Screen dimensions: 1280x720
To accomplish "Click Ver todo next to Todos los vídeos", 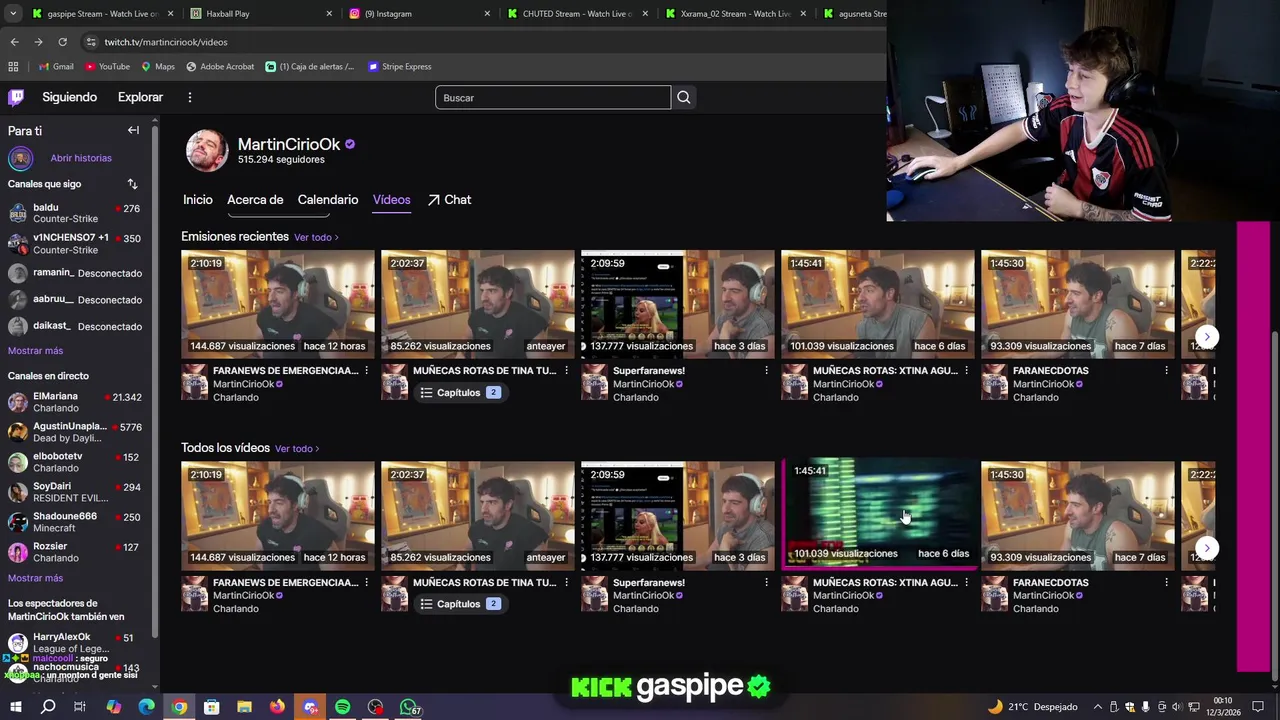I will (x=297, y=449).
